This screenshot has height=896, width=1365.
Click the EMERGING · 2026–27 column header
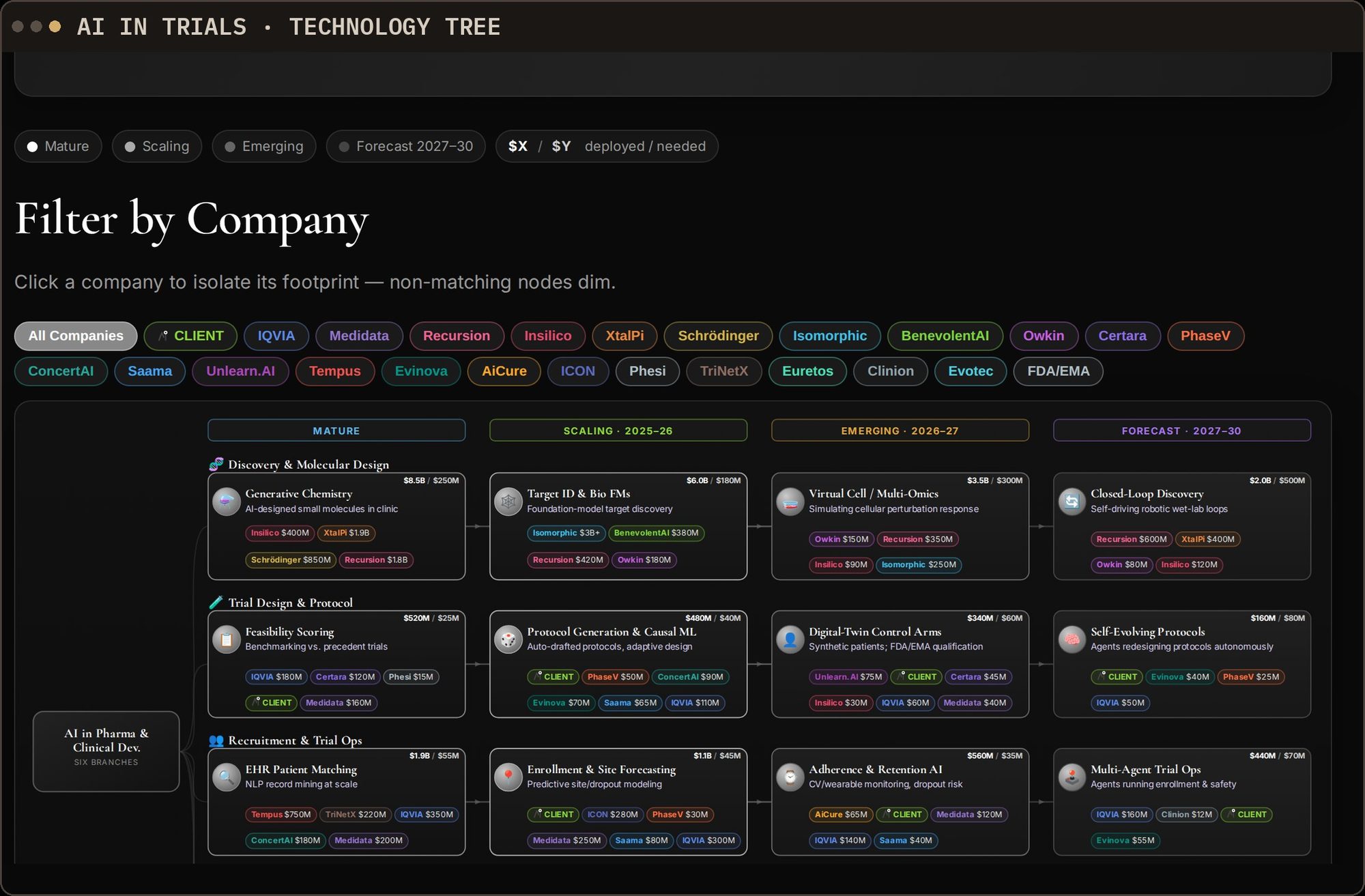900,431
